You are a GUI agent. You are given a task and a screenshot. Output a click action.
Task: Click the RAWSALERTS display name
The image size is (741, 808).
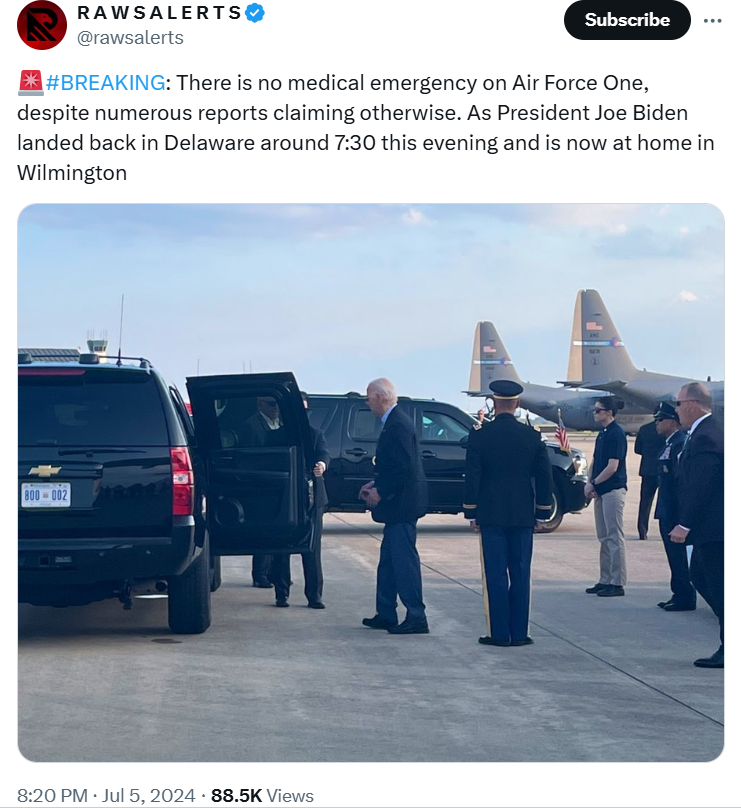159,13
